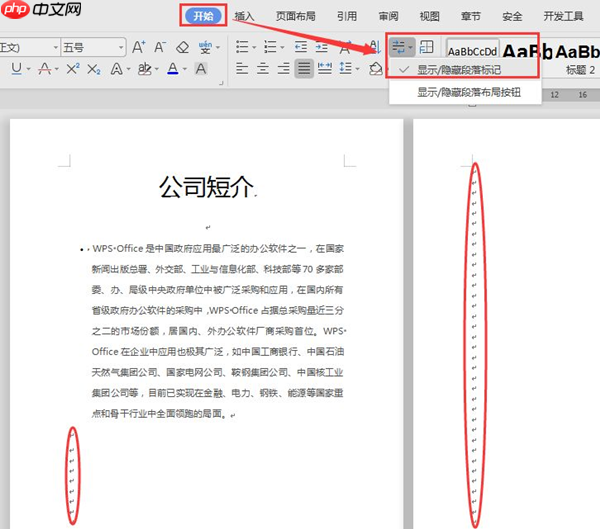The height and width of the screenshot is (529, 600).
Task: Expand the underline style dropdown arrow
Action: coord(28,69)
